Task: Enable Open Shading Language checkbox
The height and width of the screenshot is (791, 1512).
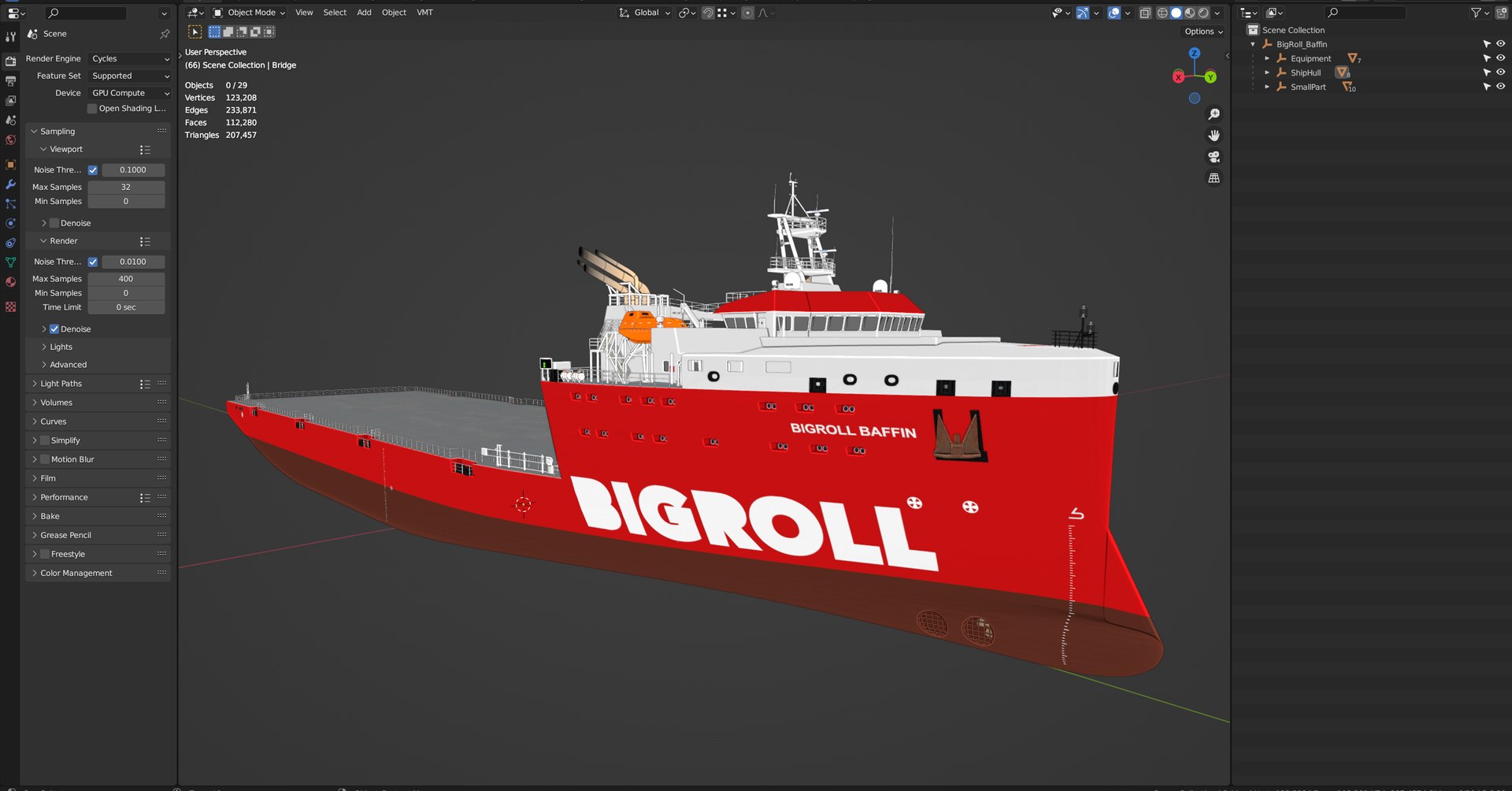Action: pos(92,109)
